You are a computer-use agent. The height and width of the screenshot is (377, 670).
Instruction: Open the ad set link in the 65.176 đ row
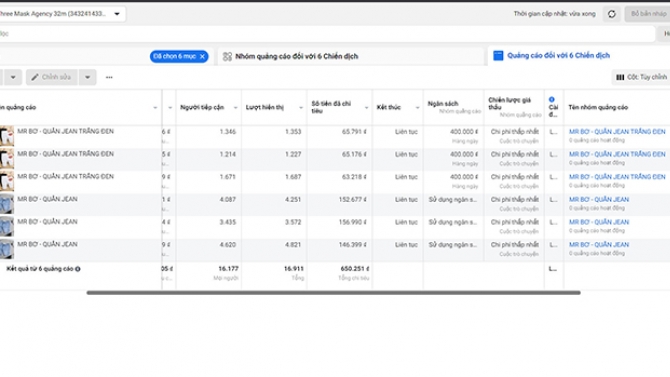[617, 154]
